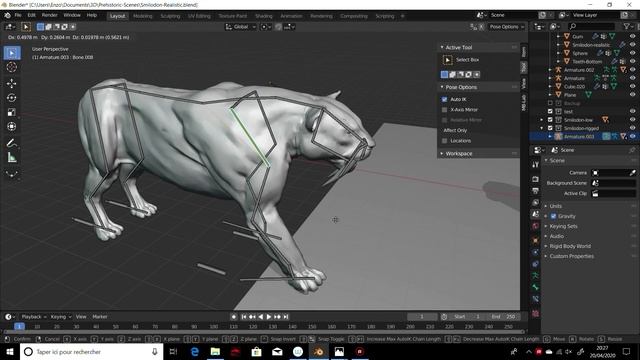Viewport: 640px width, 360px height.
Task: Enable the X-Axis Mirror checkbox
Action: 444,110
